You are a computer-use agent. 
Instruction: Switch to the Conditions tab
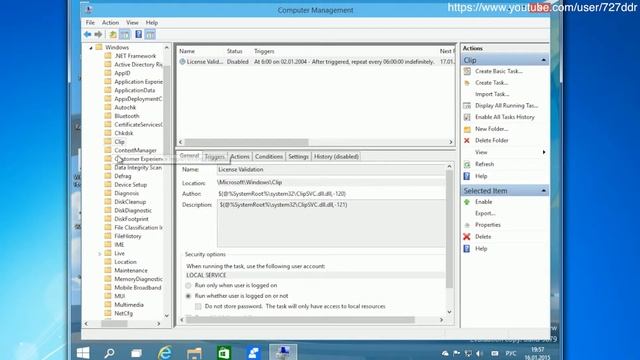tap(269, 157)
